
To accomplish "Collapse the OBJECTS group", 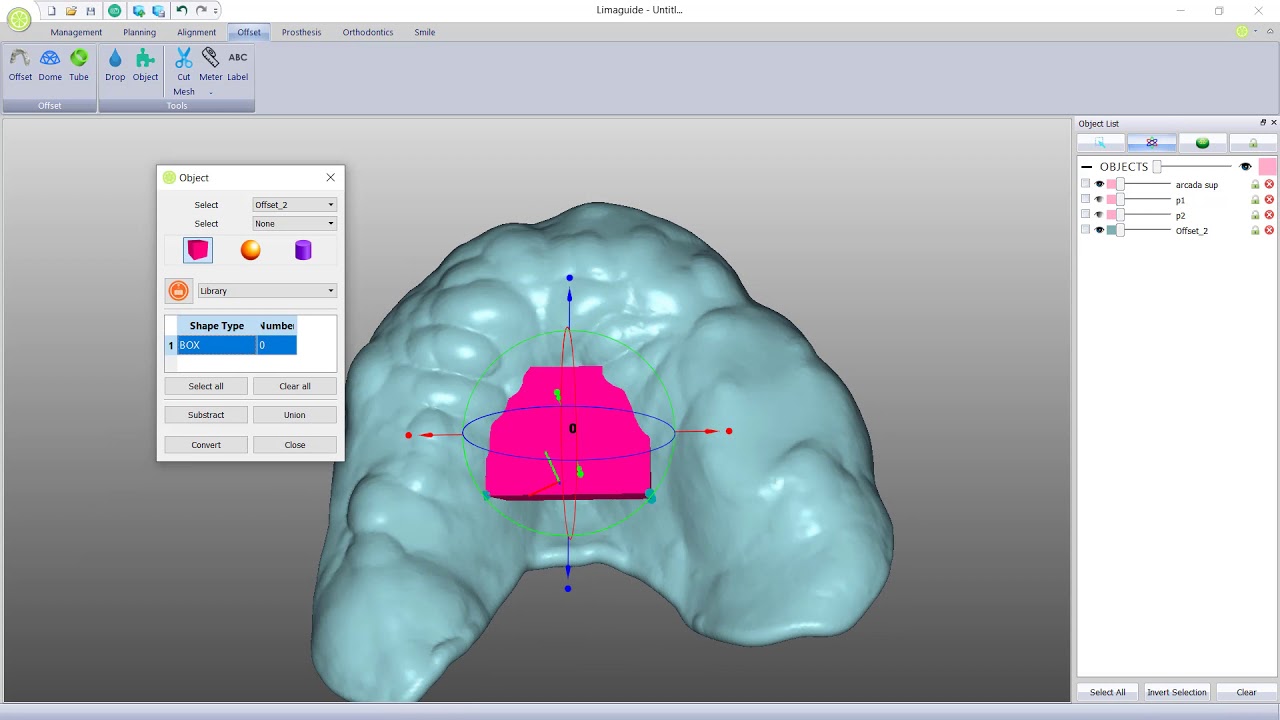I will [x=1087, y=167].
